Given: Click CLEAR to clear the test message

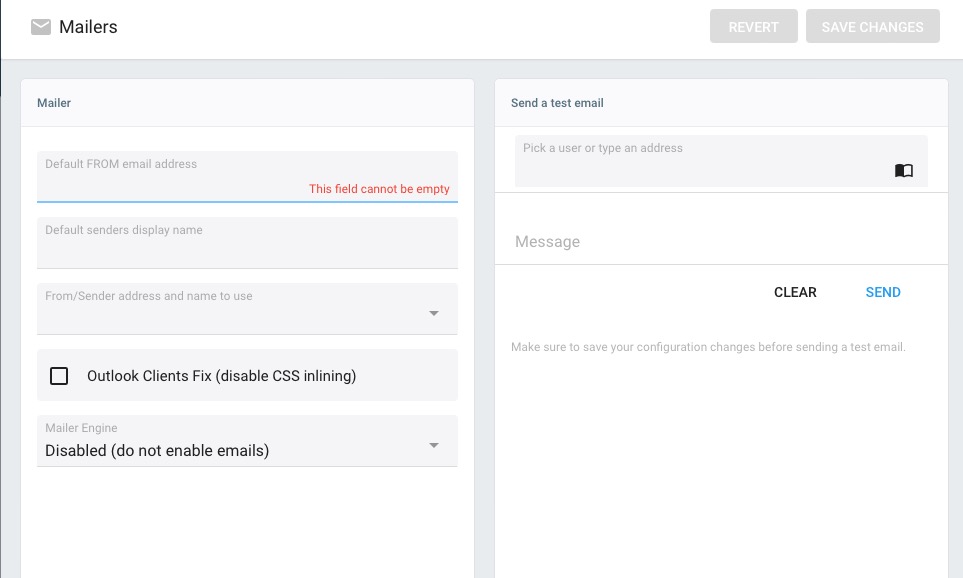Looking at the screenshot, I should point(794,292).
